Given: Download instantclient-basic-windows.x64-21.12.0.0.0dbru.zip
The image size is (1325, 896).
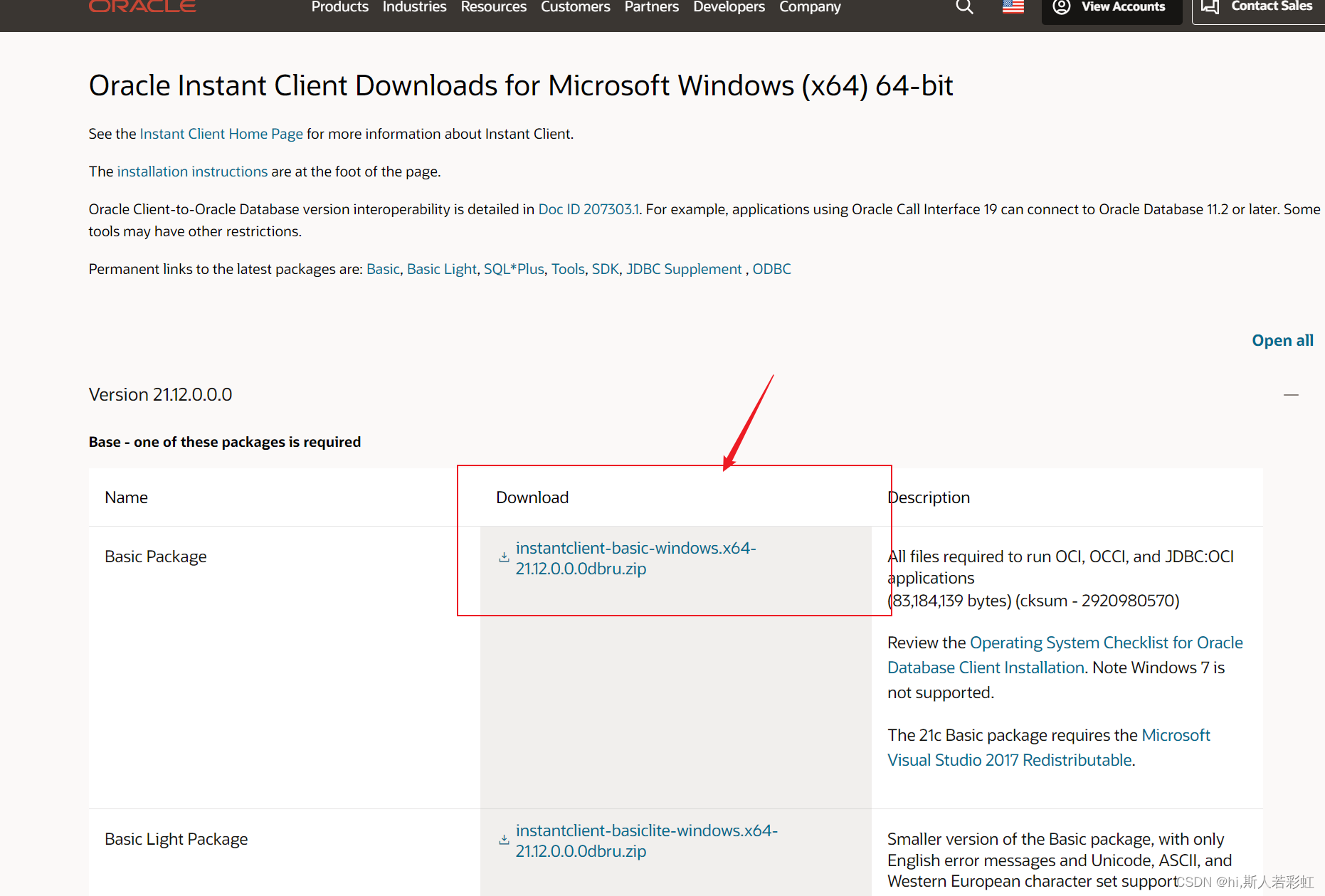Looking at the screenshot, I should (x=635, y=558).
